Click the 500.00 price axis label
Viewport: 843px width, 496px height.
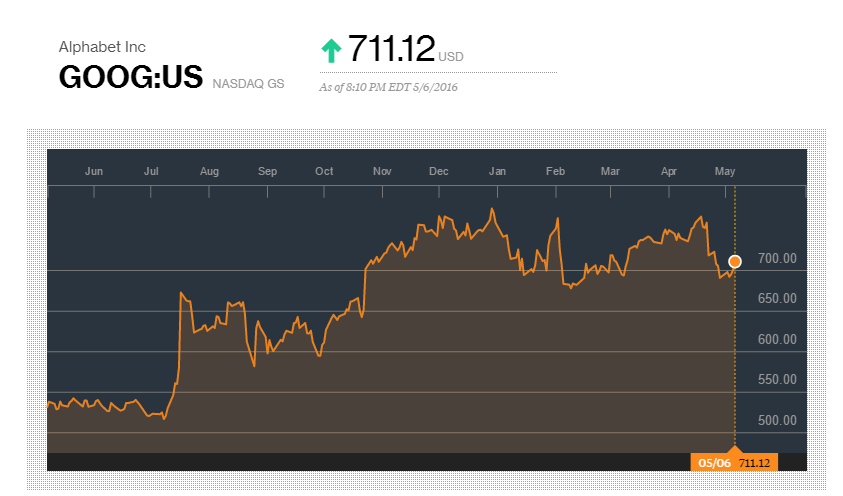(x=777, y=420)
